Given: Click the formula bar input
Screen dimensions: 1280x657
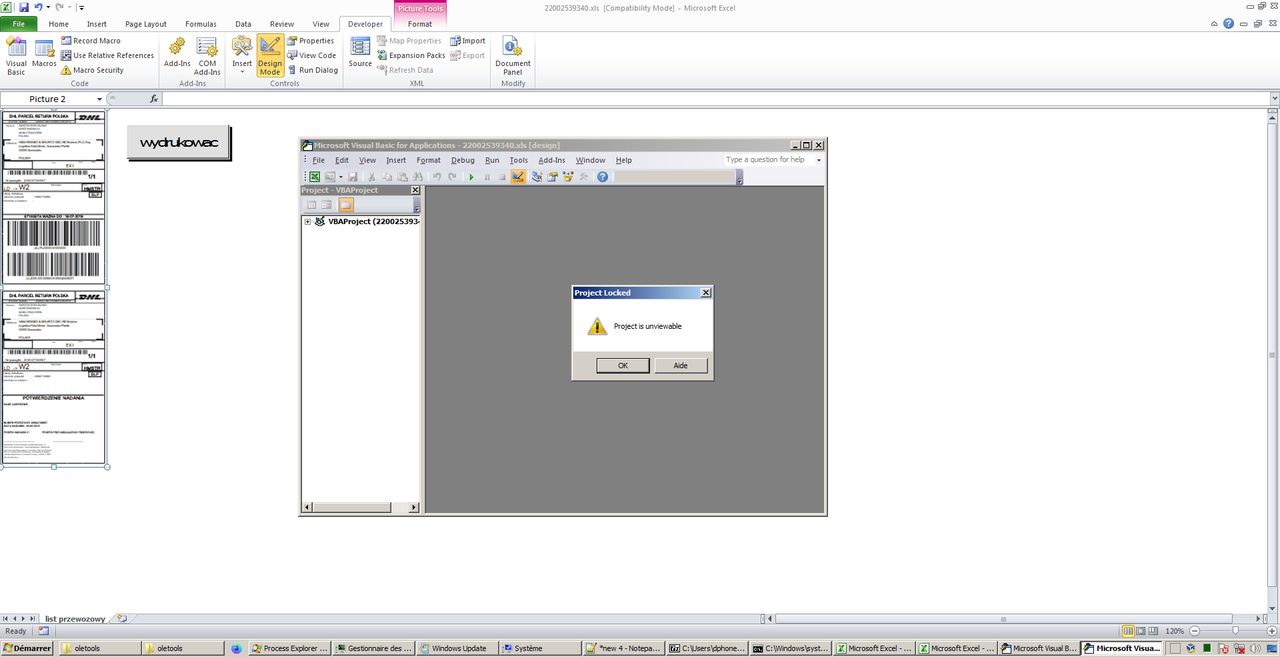Looking at the screenshot, I should [x=715, y=99].
